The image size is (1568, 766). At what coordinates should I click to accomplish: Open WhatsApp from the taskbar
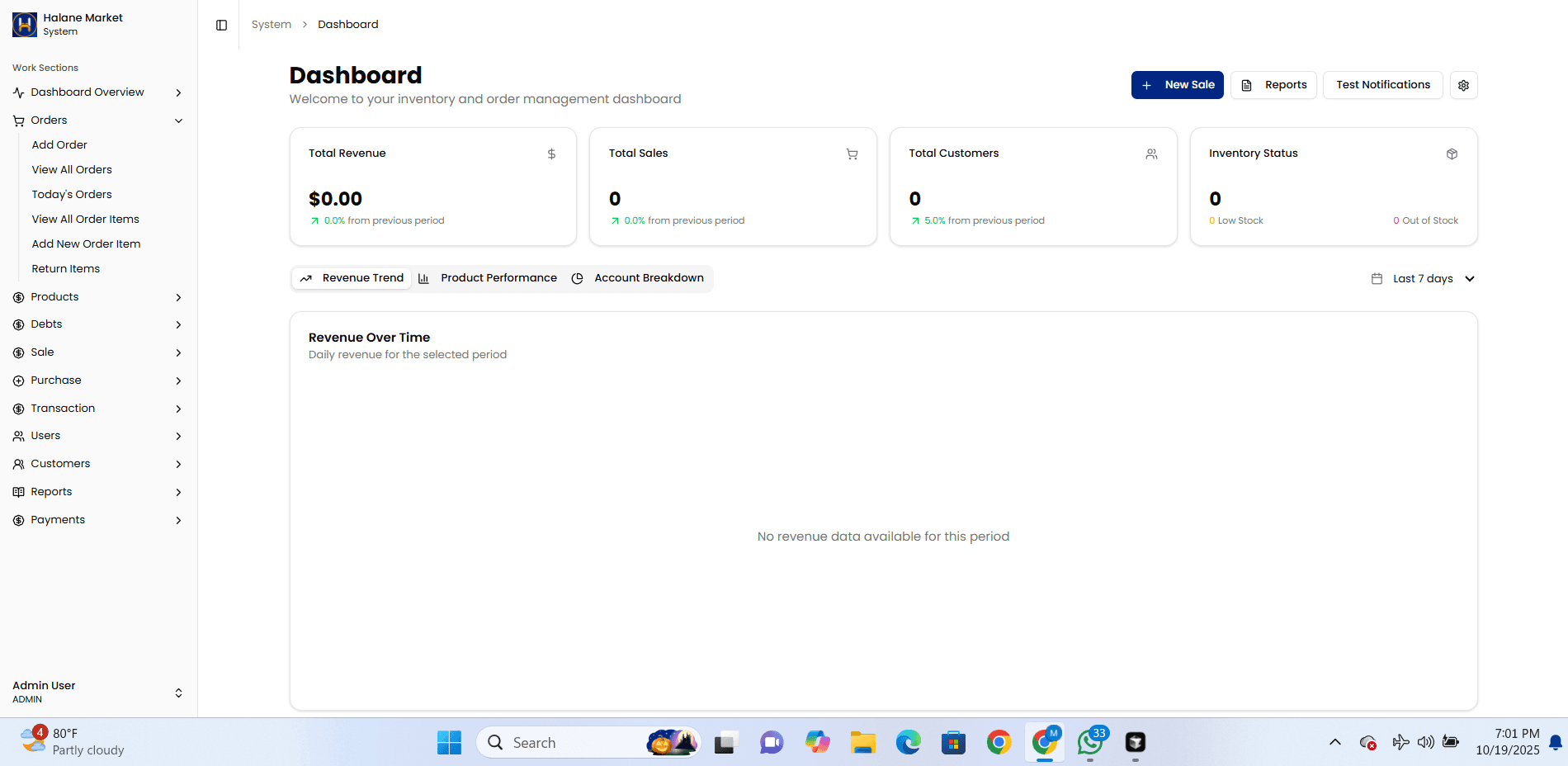coord(1090,742)
